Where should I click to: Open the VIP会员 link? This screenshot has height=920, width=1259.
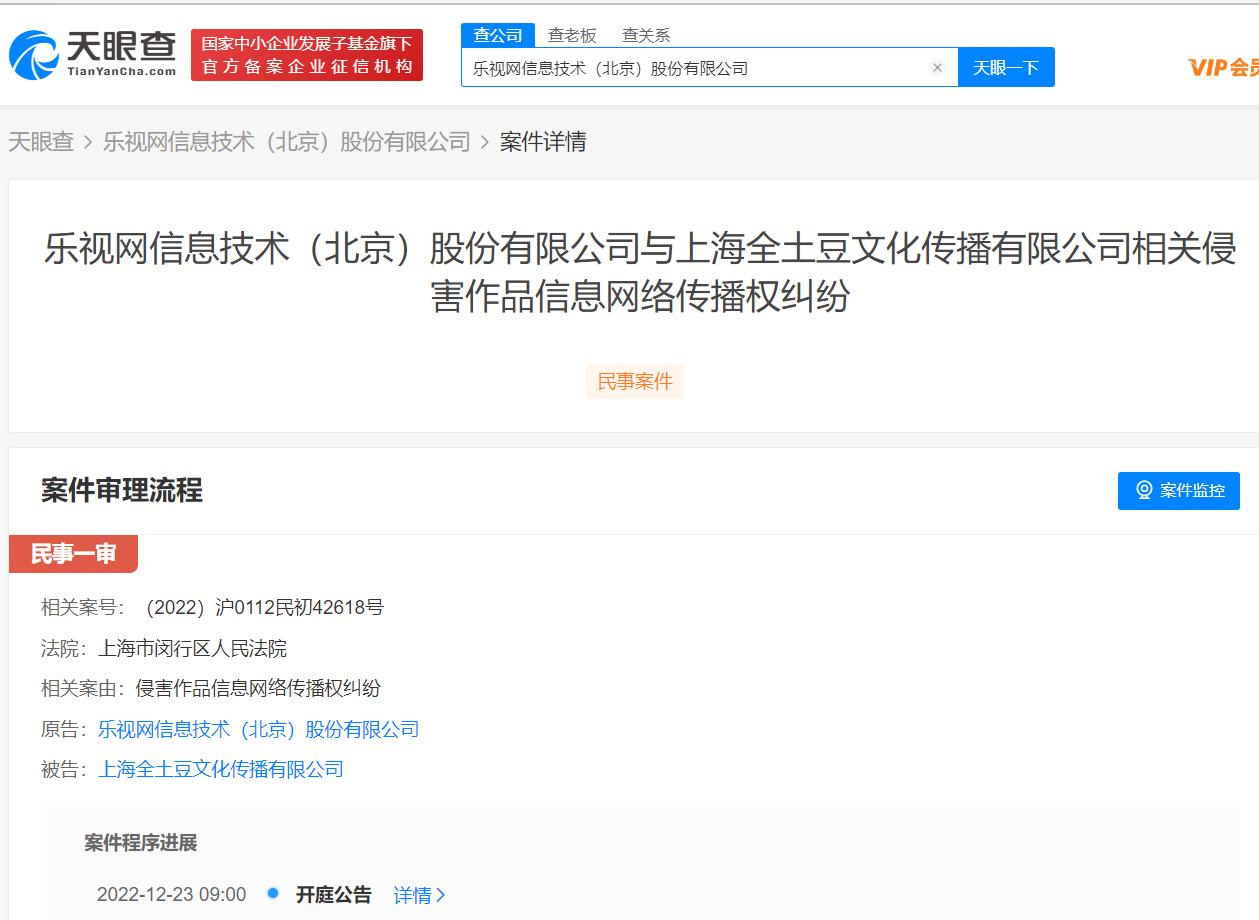1224,67
